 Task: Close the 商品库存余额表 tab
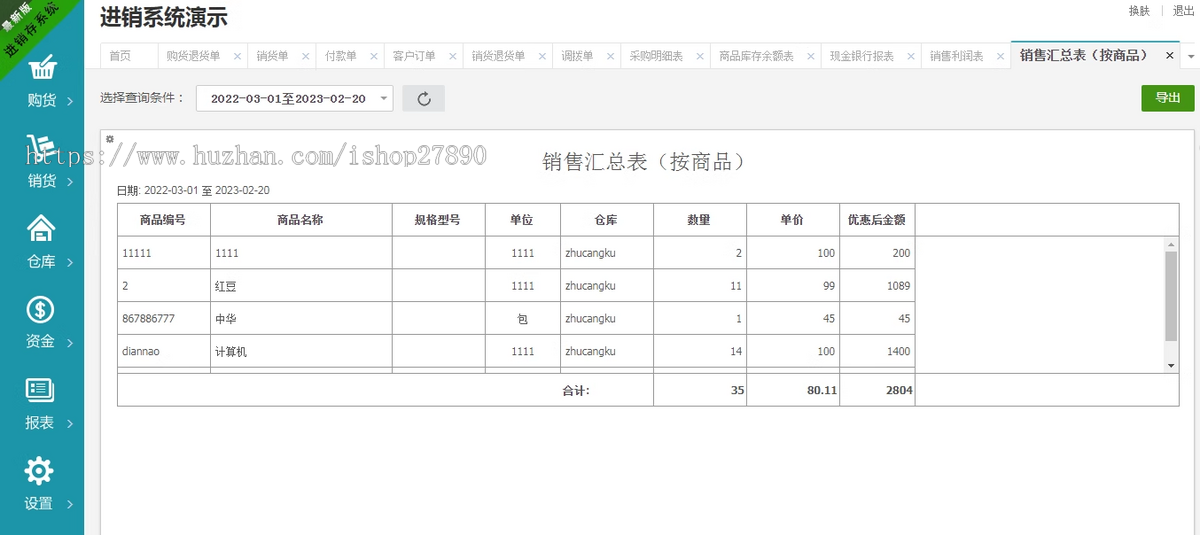810,56
